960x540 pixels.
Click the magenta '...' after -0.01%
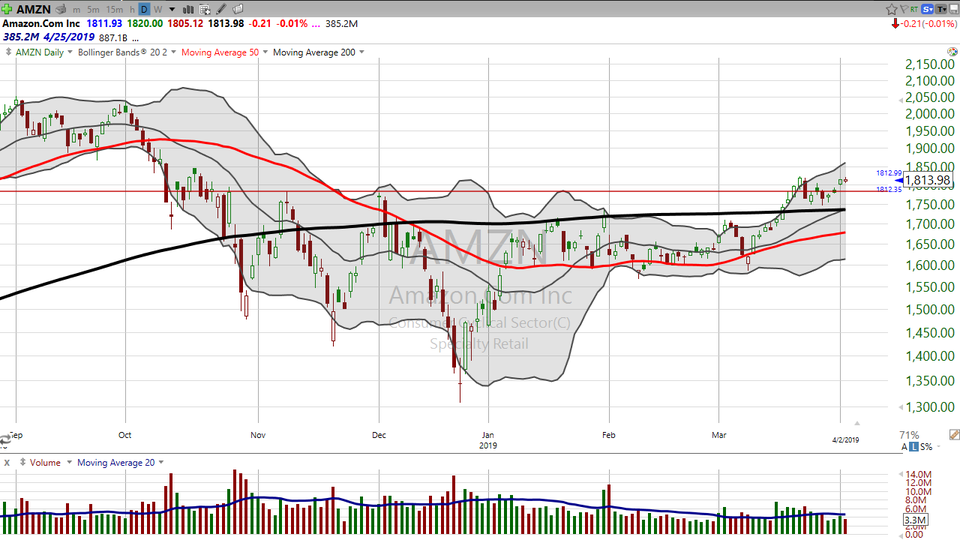tap(315, 24)
